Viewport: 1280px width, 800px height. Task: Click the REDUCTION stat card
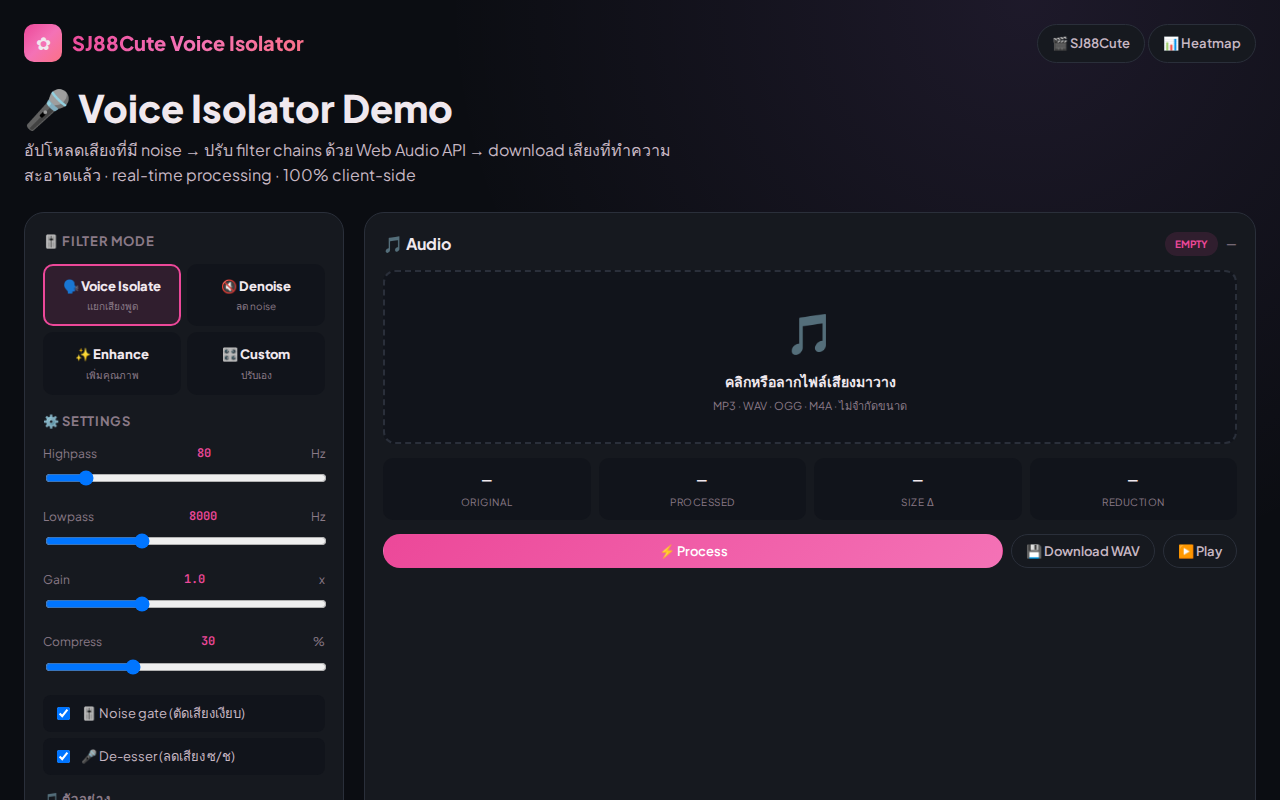[1133, 489]
